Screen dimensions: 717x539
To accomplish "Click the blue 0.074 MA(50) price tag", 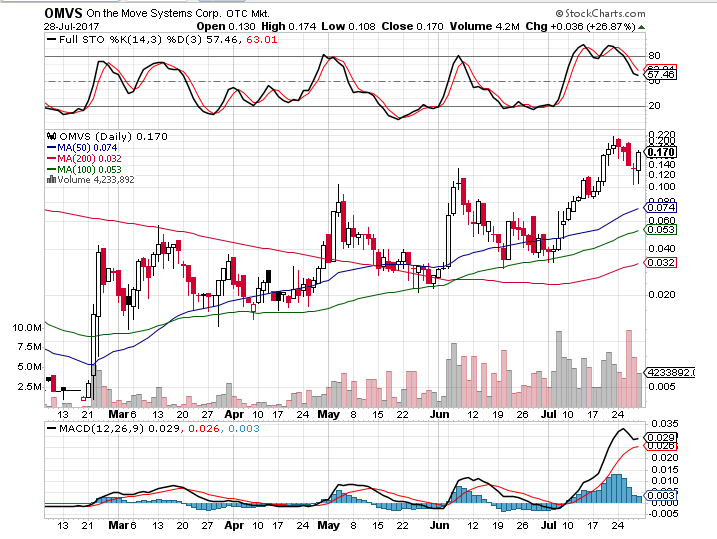I will [661, 208].
